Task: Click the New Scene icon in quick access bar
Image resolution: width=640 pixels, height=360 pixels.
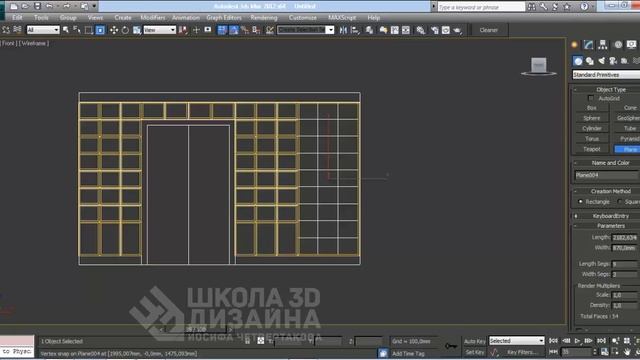Action: click(x=14, y=6)
